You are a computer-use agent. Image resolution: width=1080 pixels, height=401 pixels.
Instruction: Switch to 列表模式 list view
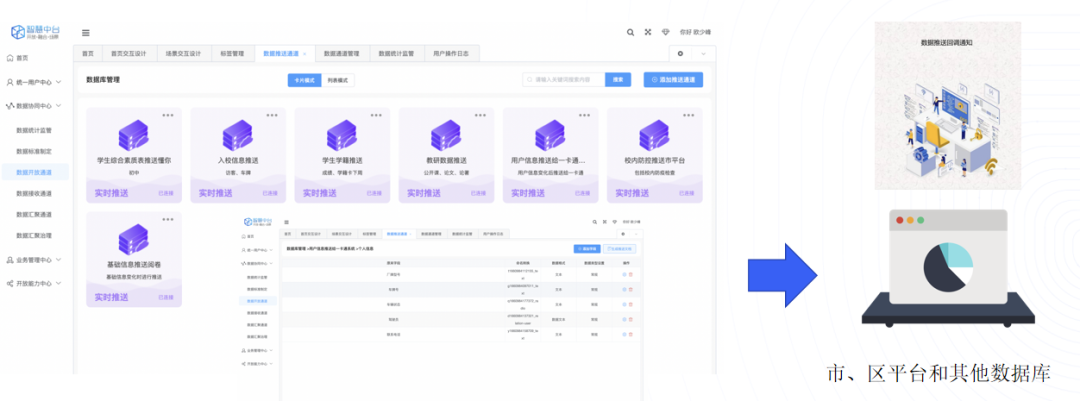point(339,79)
